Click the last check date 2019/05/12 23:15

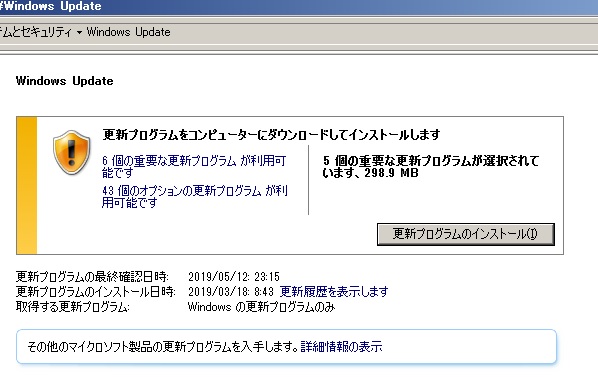click(234, 276)
